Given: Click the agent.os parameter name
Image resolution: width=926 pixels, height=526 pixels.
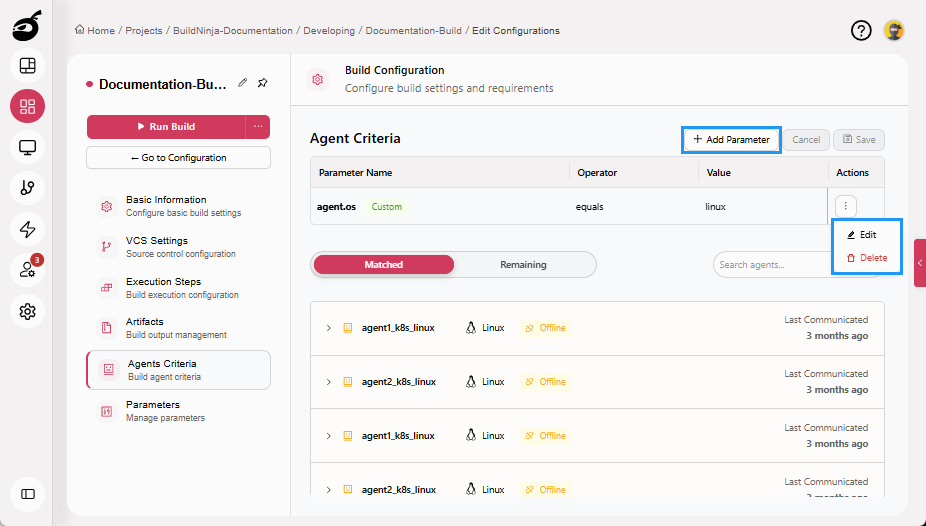Looking at the screenshot, I should (337, 207).
